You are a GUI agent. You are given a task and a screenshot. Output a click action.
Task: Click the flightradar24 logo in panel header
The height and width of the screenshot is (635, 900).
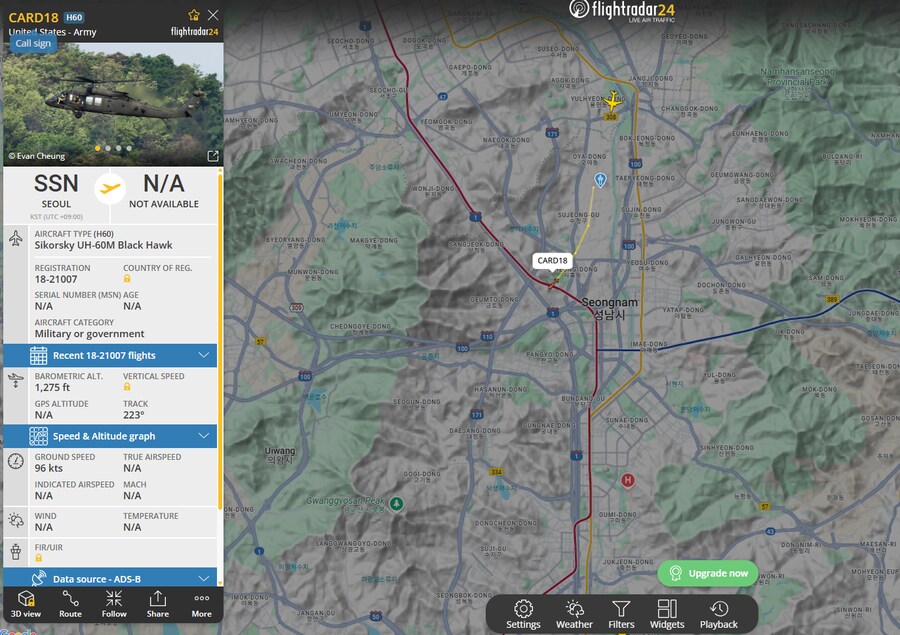click(x=195, y=32)
